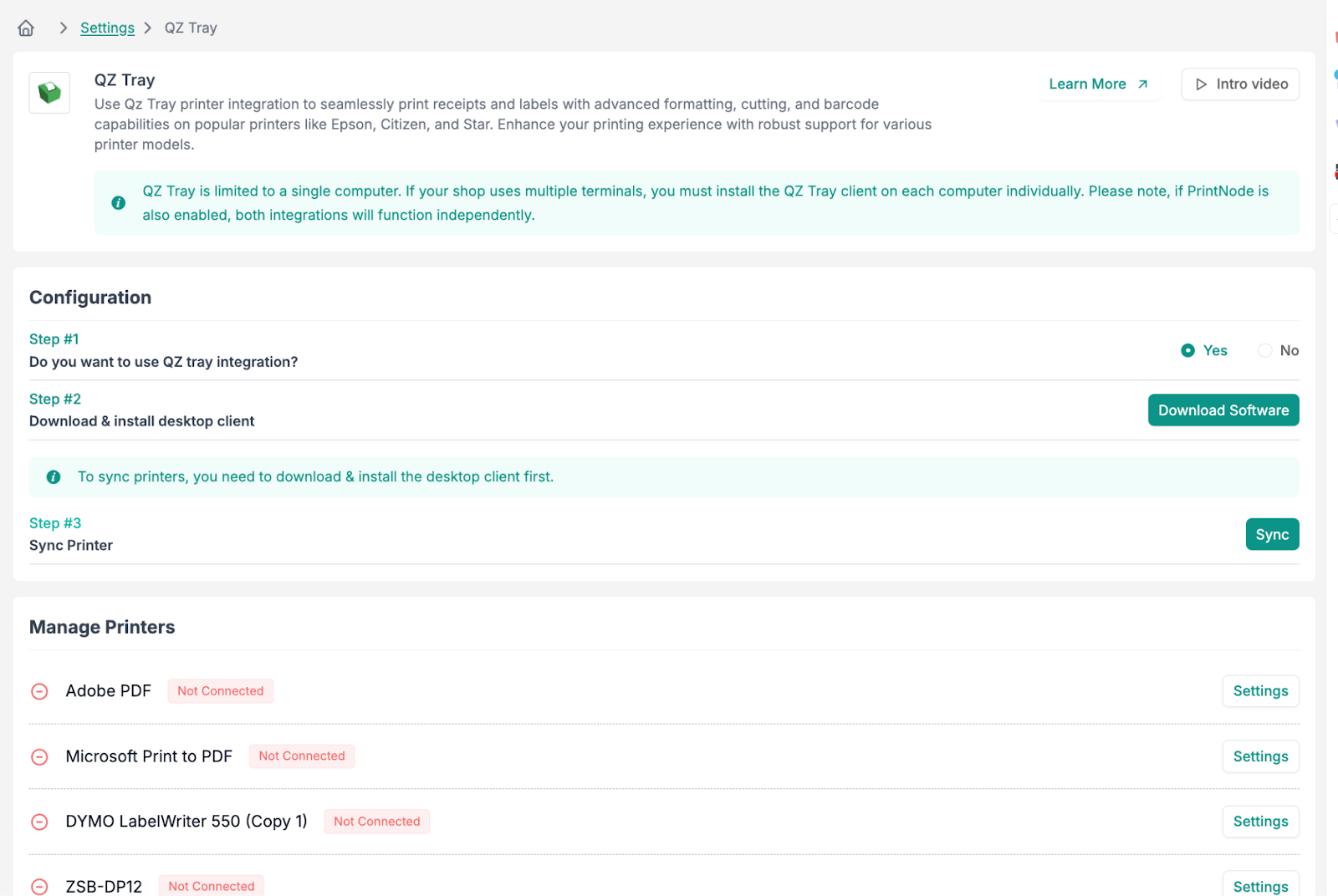Click ZSB-DP12 printer name
The image size is (1338, 896).
(104, 886)
